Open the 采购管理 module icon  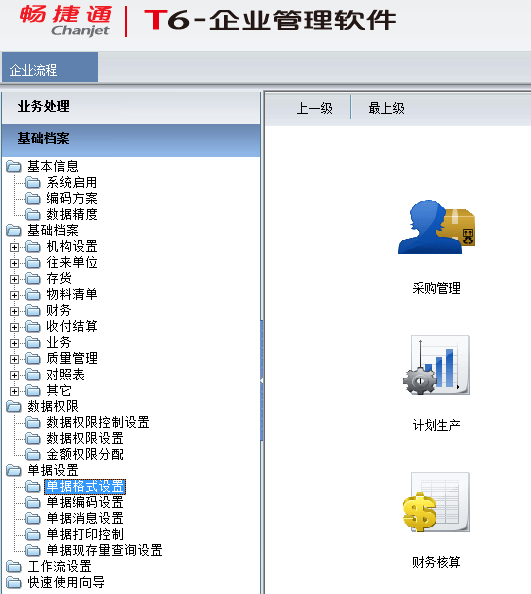click(x=436, y=227)
